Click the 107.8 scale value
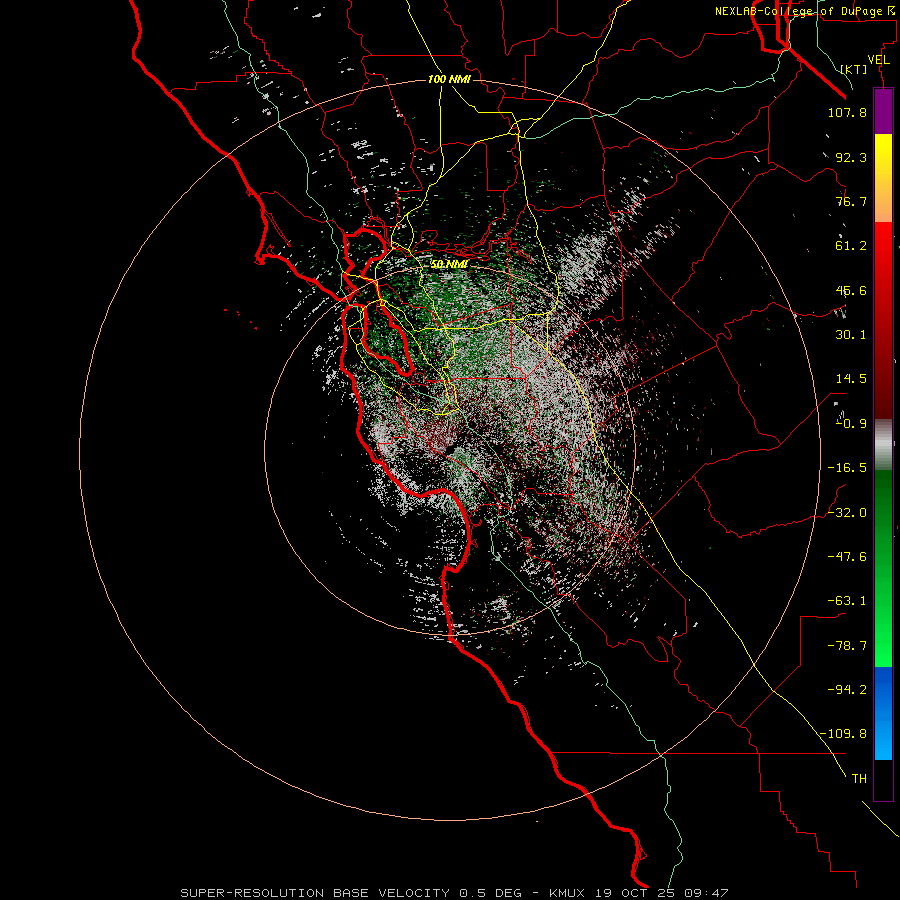900x900 pixels. click(x=847, y=113)
